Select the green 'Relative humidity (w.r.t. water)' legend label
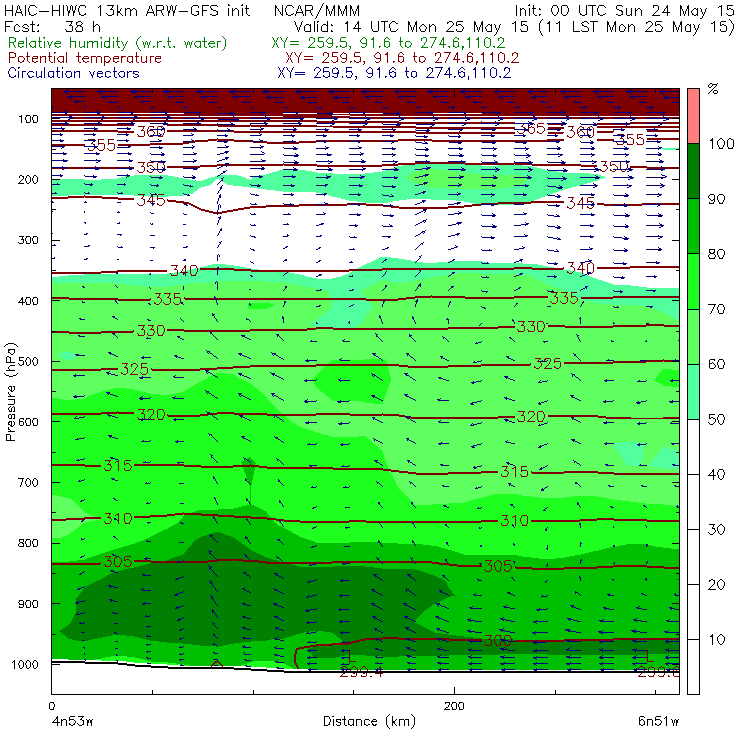Screen dimensions: 740x740 tap(118, 43)
